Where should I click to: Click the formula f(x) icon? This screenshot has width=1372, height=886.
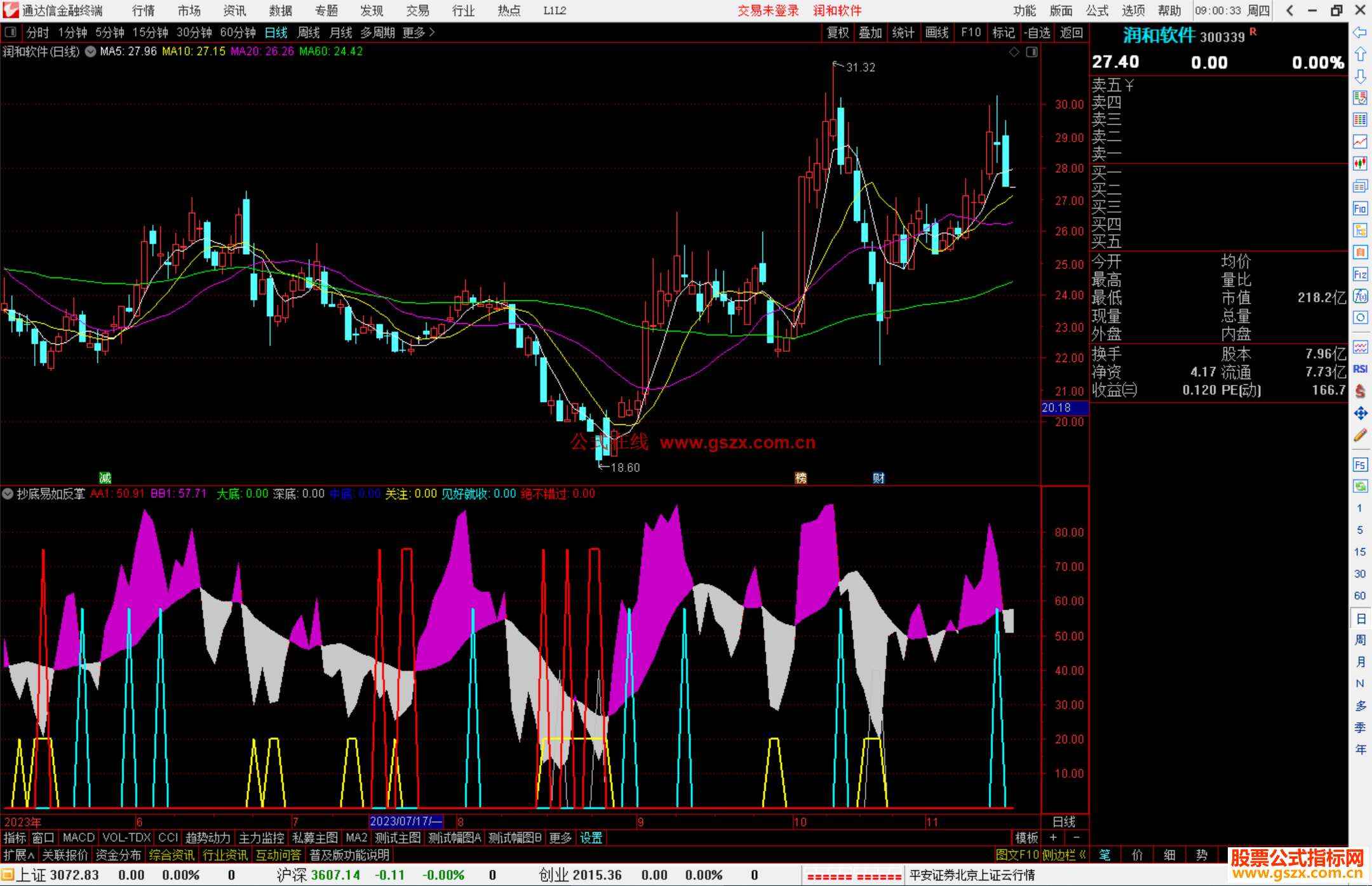[x=1360, y=296]
